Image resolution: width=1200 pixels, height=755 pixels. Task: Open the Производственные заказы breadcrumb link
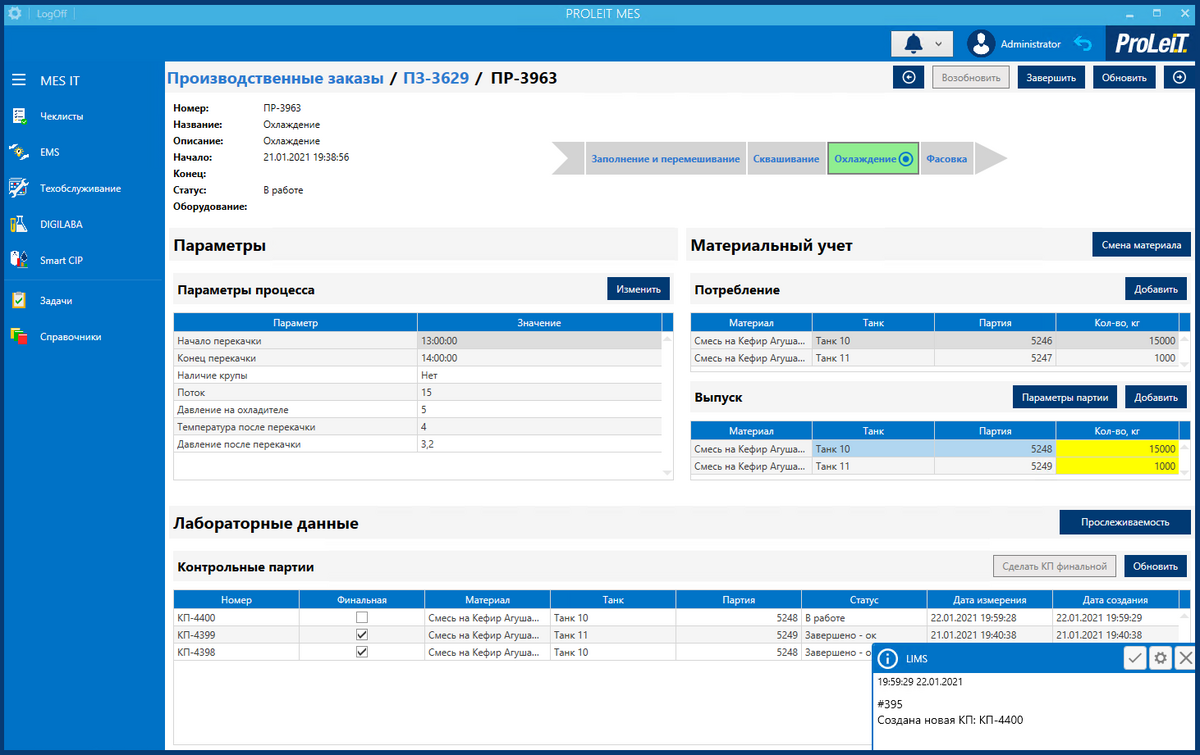(x=275, y=78)
